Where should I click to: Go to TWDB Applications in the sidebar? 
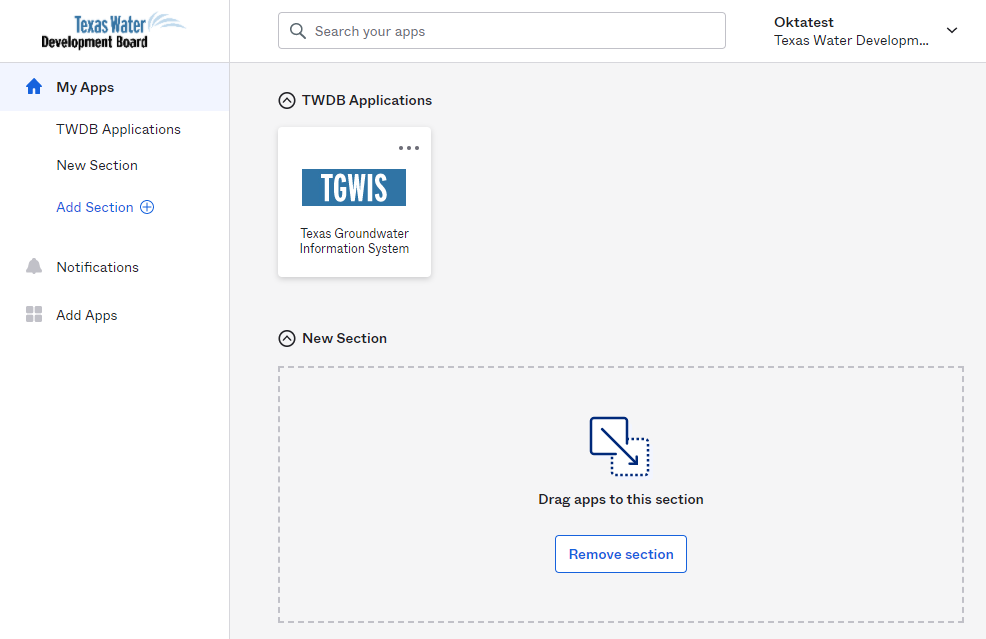[118, 129]
